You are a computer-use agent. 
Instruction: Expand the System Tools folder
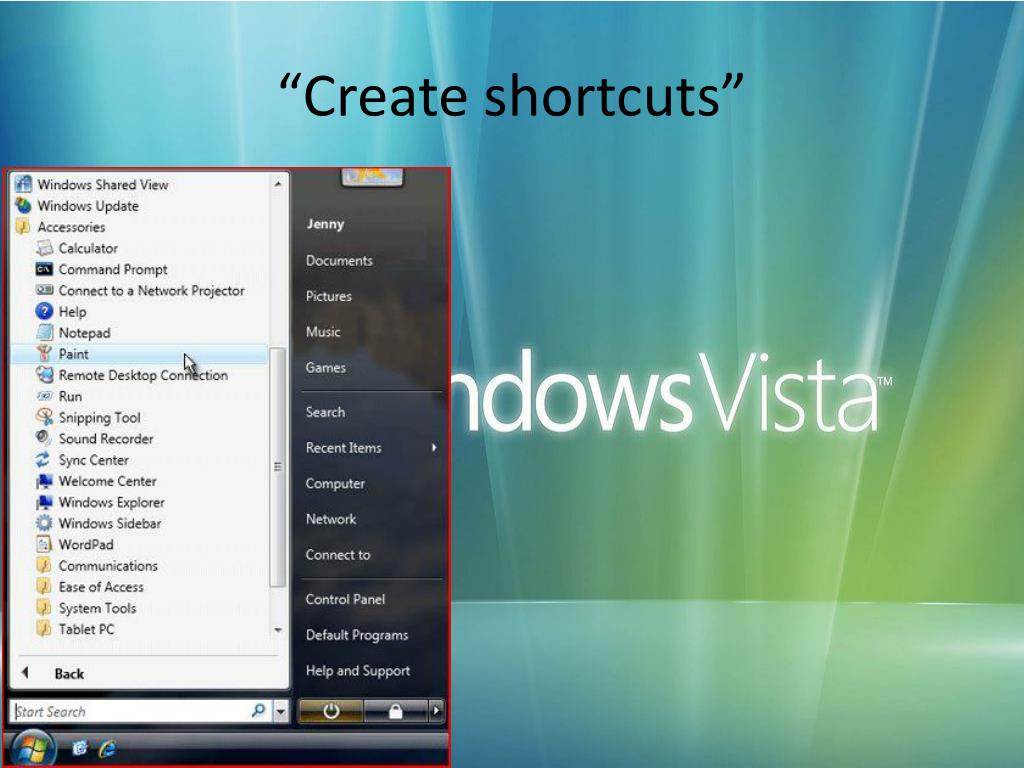86,608
